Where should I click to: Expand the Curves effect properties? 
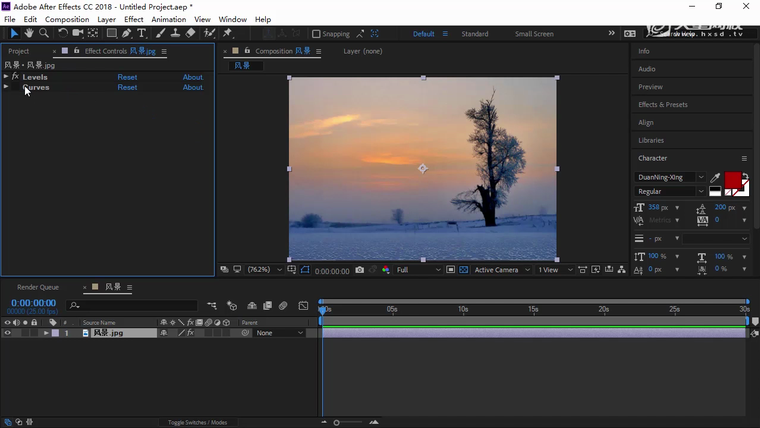click(6, 87)
